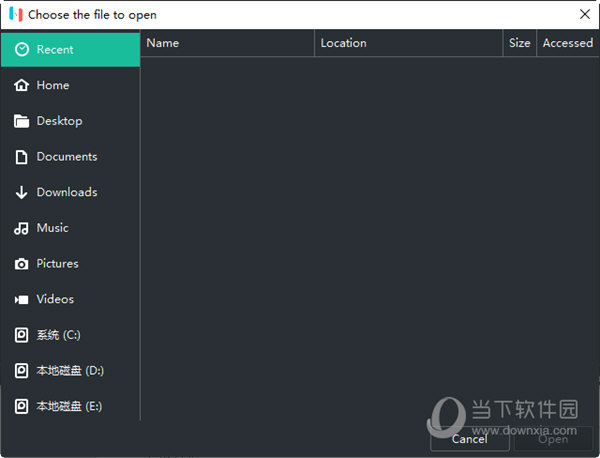The height and width of the screenshot is (458, 600).
Task: Click the Documents file icon
Action: point(21,157)
